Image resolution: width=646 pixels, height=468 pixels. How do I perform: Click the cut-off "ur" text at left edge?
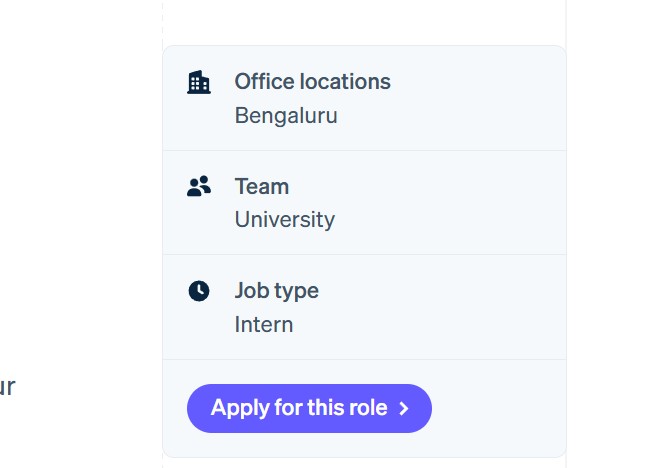(x=6, y=386)
